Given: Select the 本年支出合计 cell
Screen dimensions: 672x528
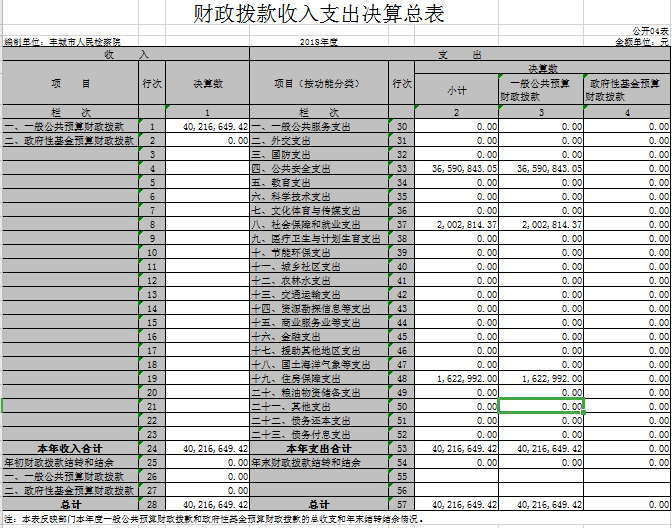Looking at the screenshot, I should (319, 448).
